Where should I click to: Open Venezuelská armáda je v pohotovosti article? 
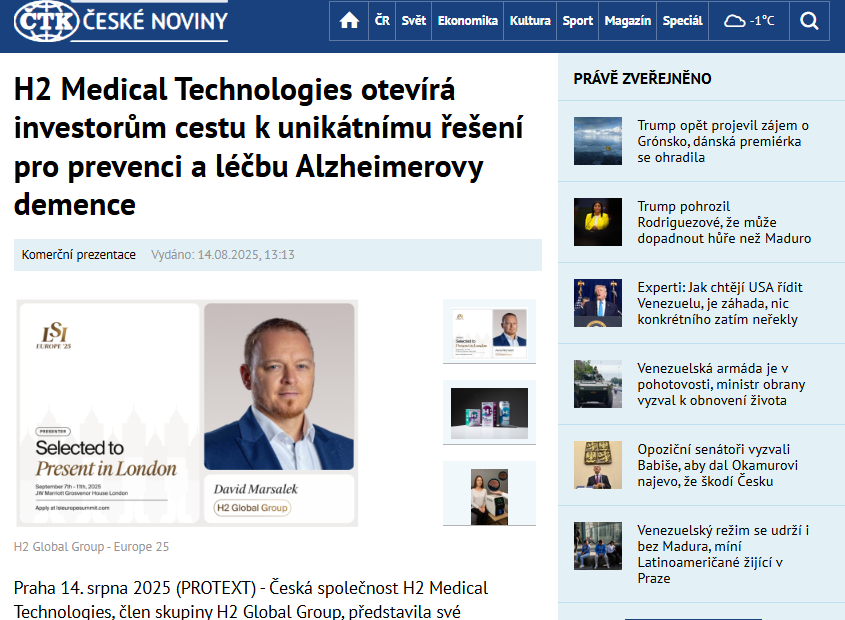(x=721, y=384)
